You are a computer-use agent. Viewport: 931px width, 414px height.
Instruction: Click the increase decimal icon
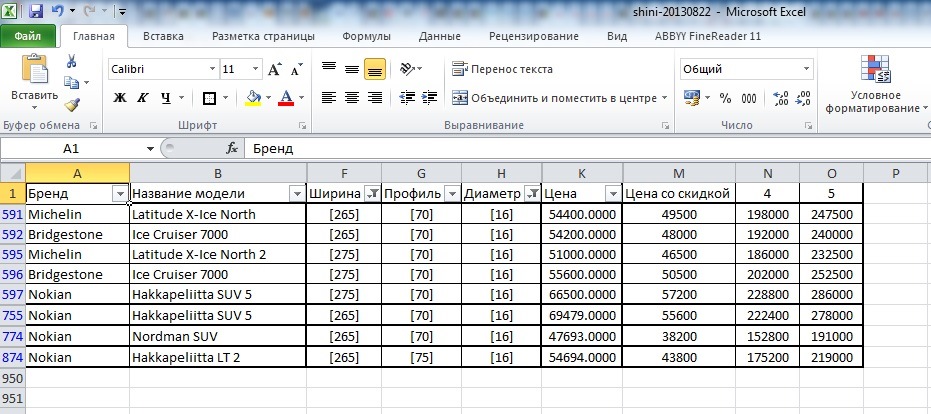coord(781,98)
